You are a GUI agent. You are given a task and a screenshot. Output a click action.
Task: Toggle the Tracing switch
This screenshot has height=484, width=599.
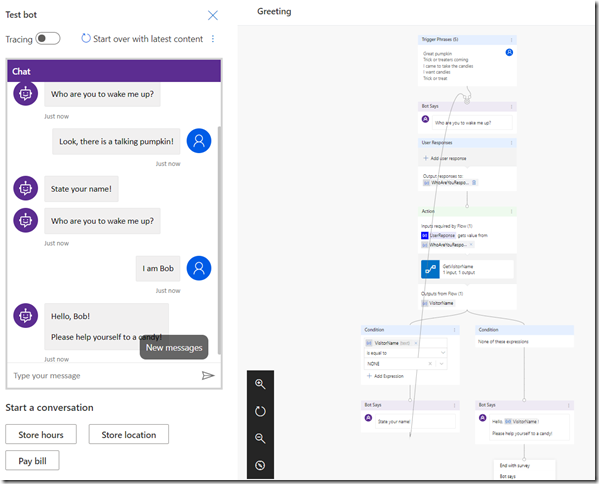coord(48,39)
